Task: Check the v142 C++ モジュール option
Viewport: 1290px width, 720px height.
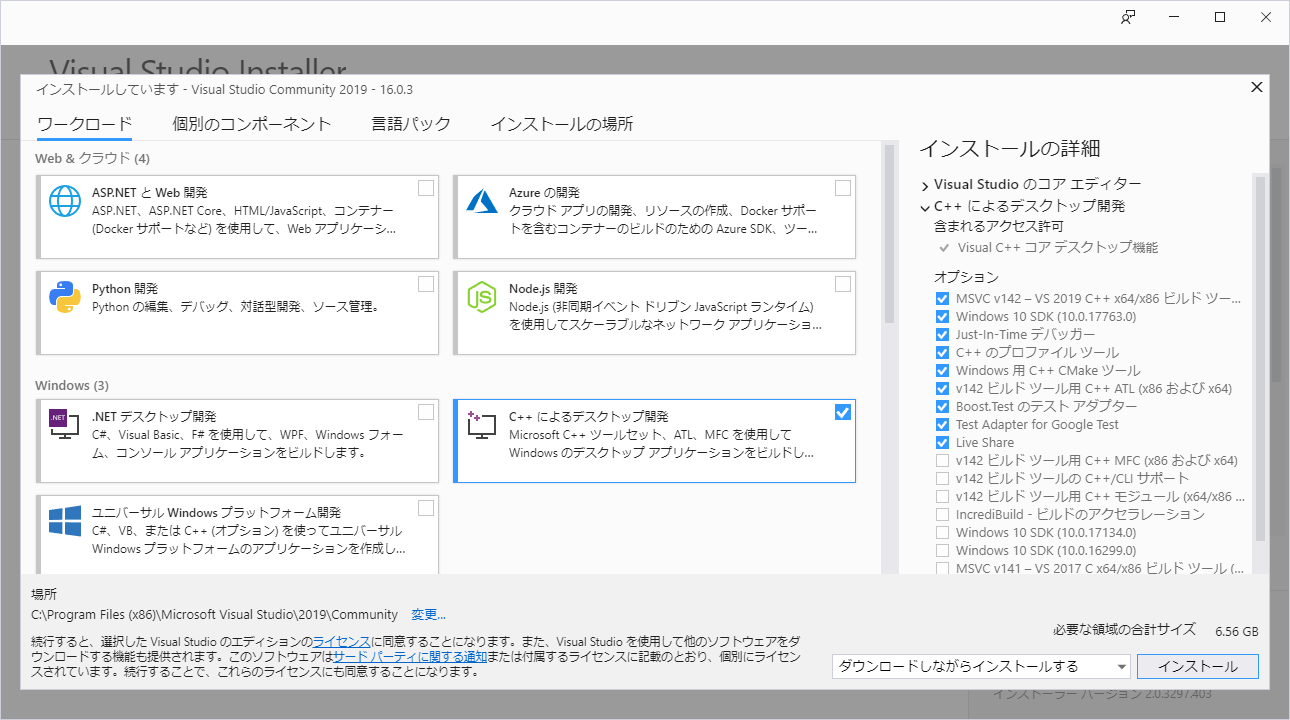Action: (x=942, y=496)
